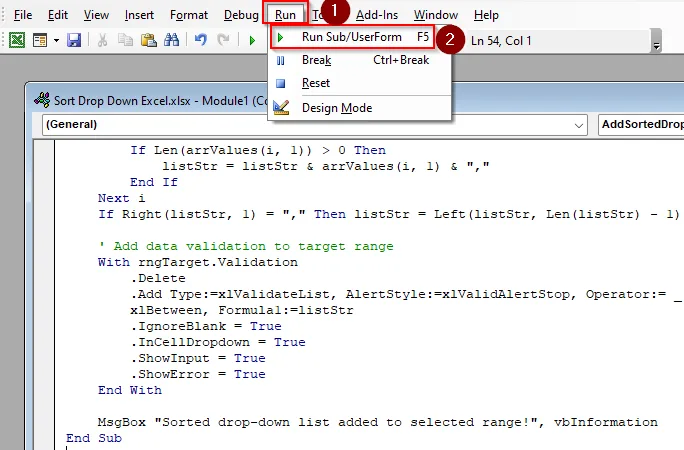Viewport: 684px width, 450px height.
Task: Click the 'Next i' code line
Action: point(121,198)
